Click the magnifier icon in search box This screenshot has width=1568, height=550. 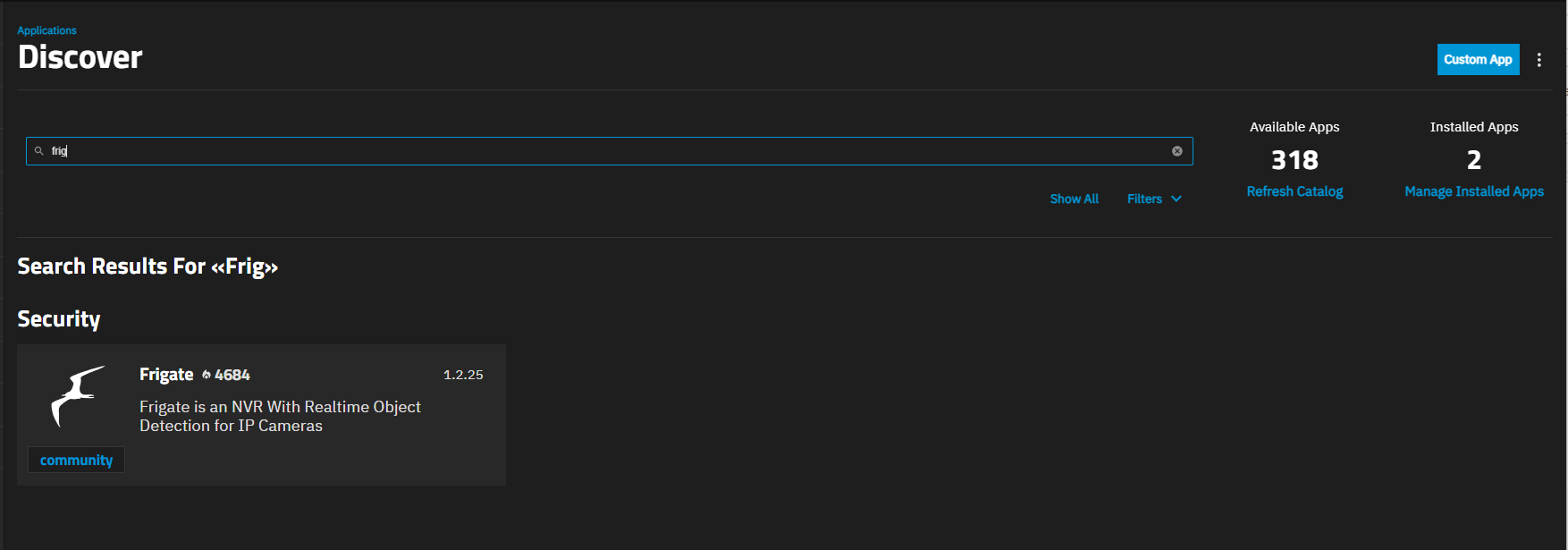39,151
